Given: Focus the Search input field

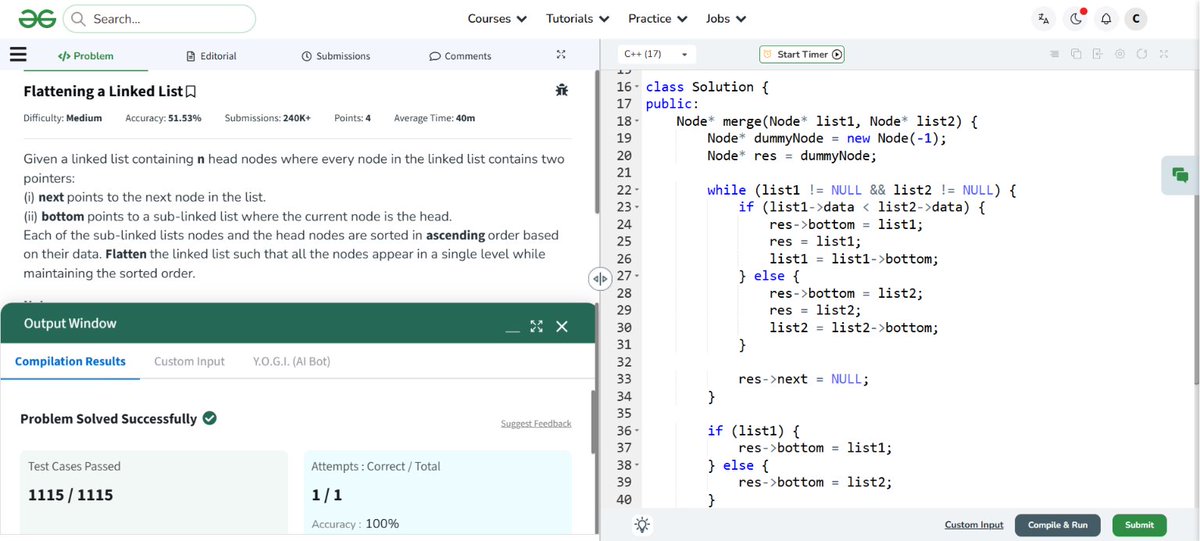Looking at the screenshot, I should [159, 19].
